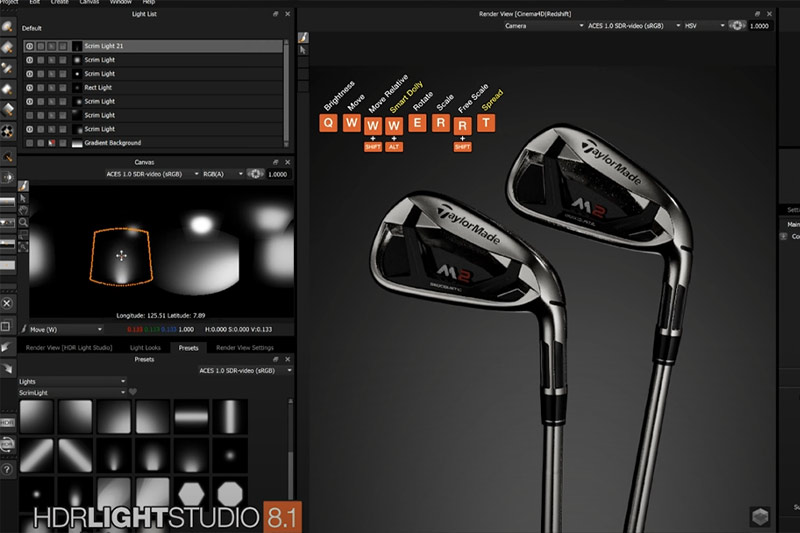Click the brush tool in Render View toolbar

(x=303, y=37)
